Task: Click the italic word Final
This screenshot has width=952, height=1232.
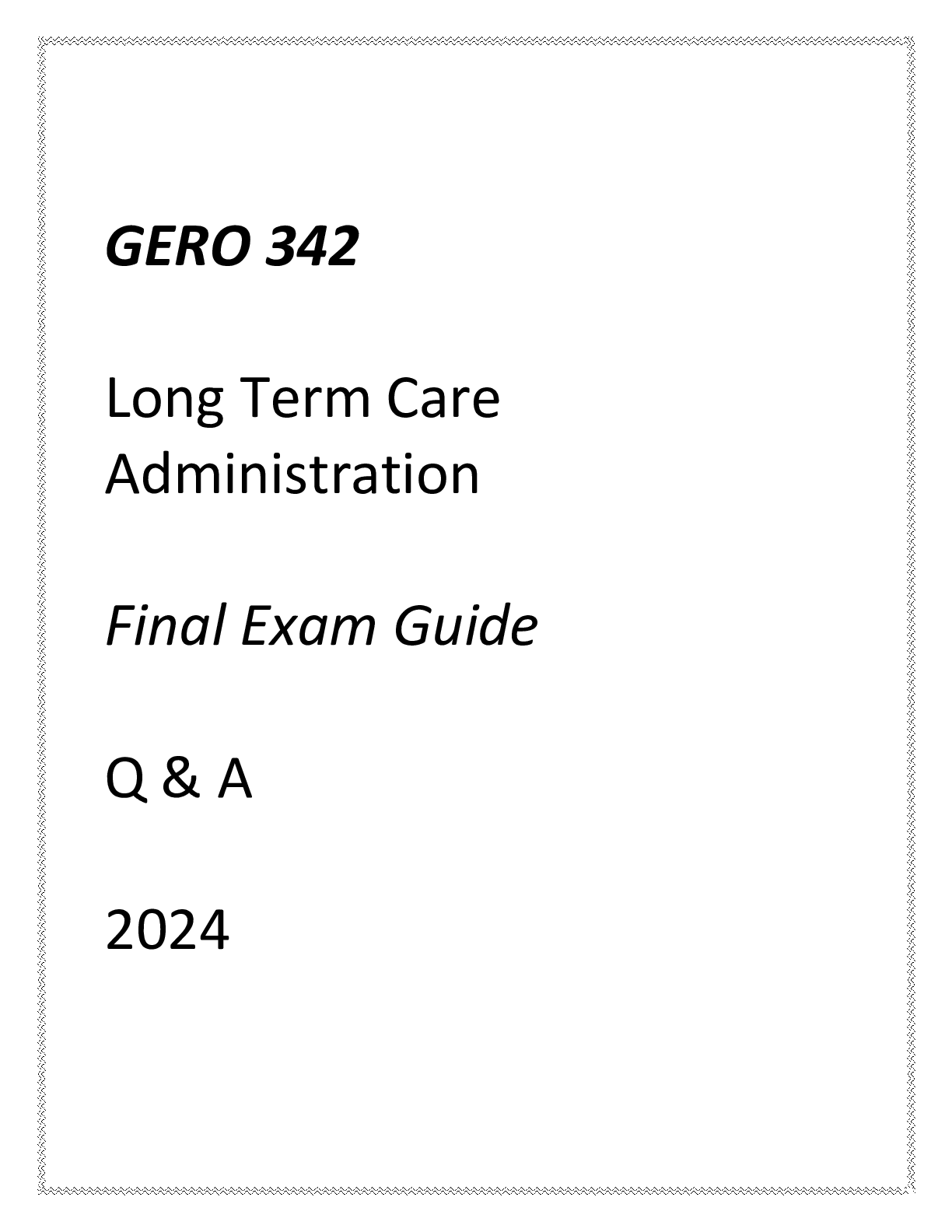Action: coord(166,626)
